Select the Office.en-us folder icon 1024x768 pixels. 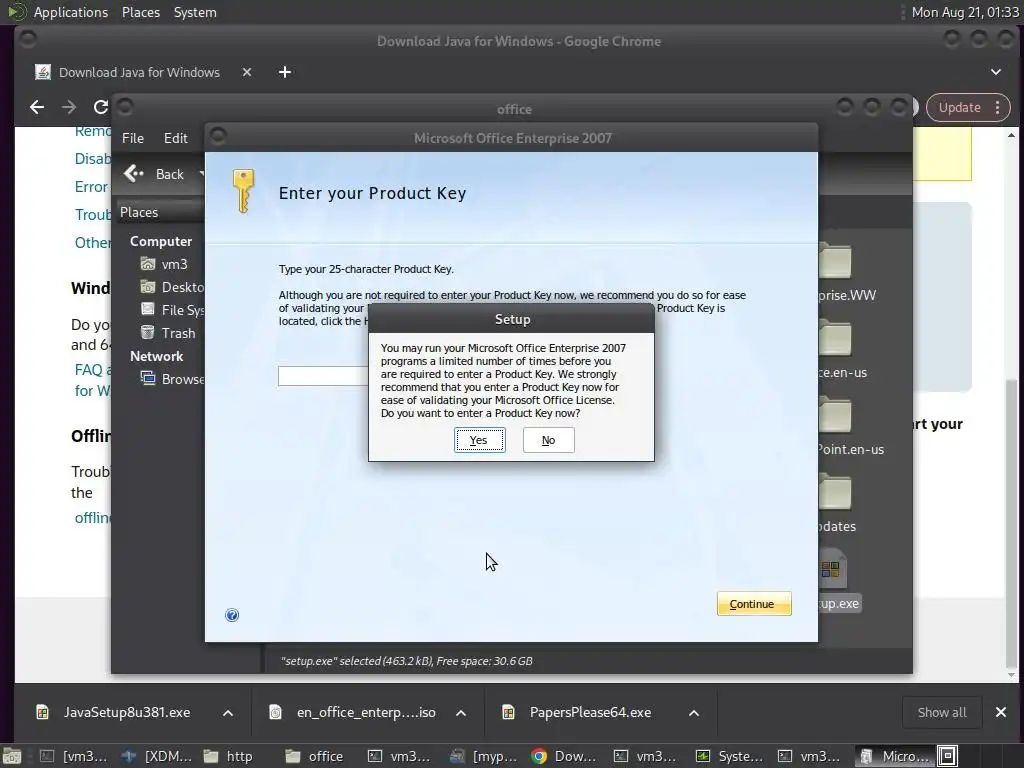(x=835, y=338)
